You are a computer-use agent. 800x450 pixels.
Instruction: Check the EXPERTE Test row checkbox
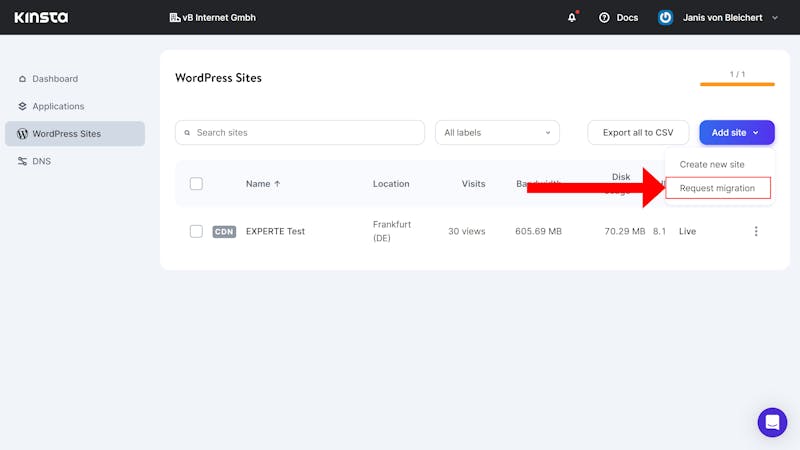coord(196,231)
